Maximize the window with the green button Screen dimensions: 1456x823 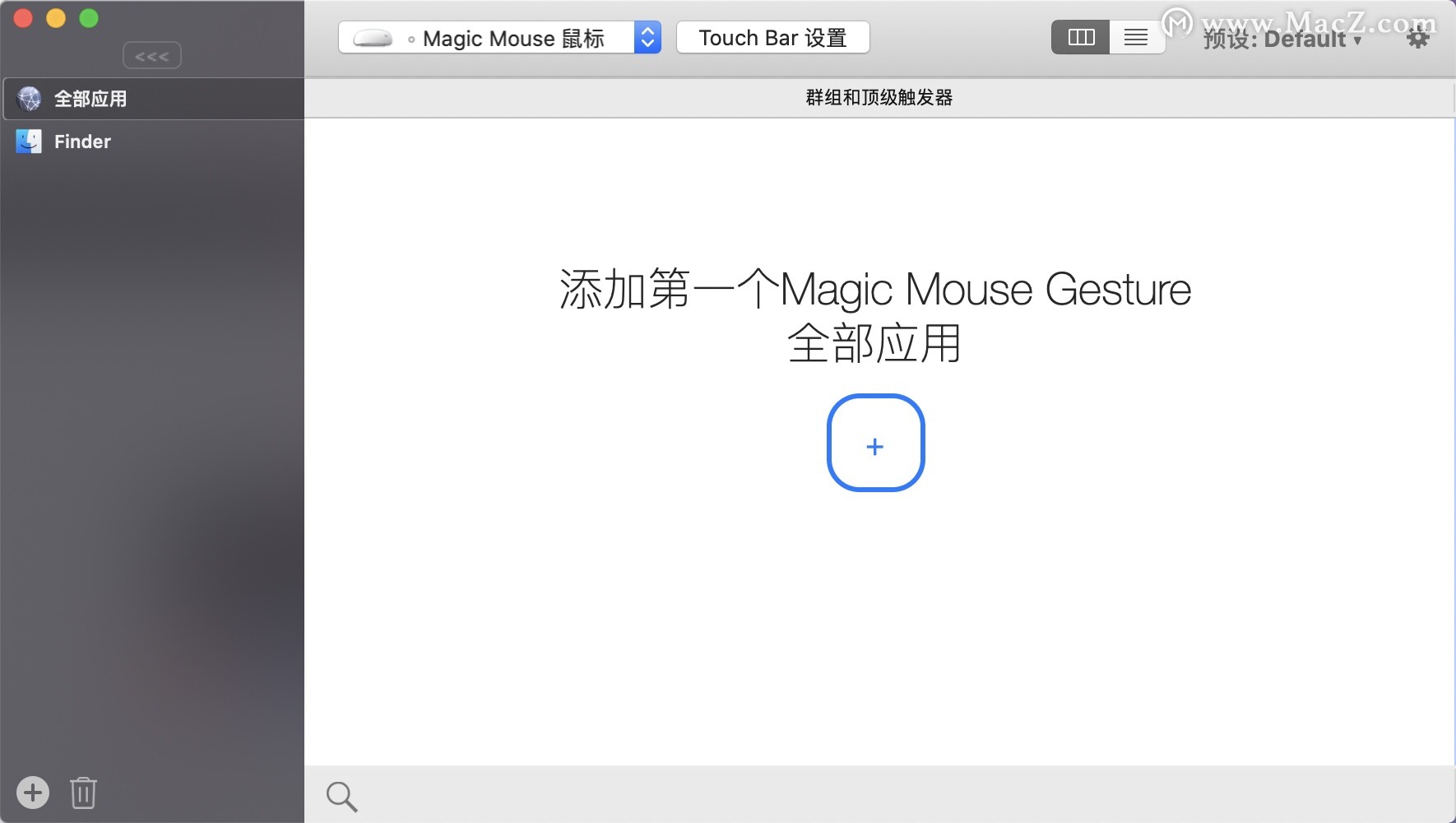[89, 18]
